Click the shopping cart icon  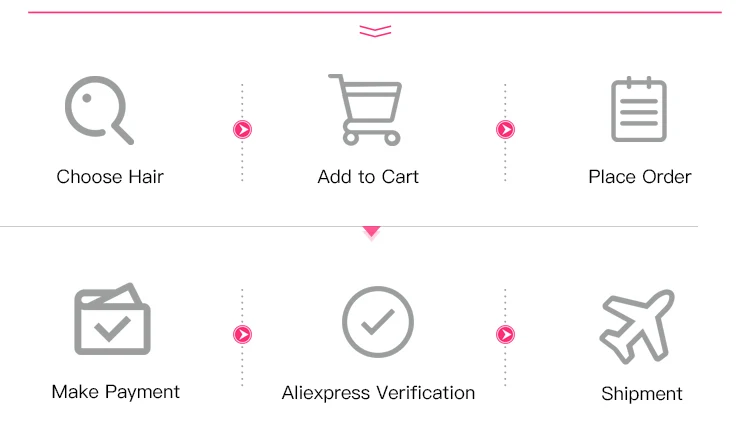[364, 109]
